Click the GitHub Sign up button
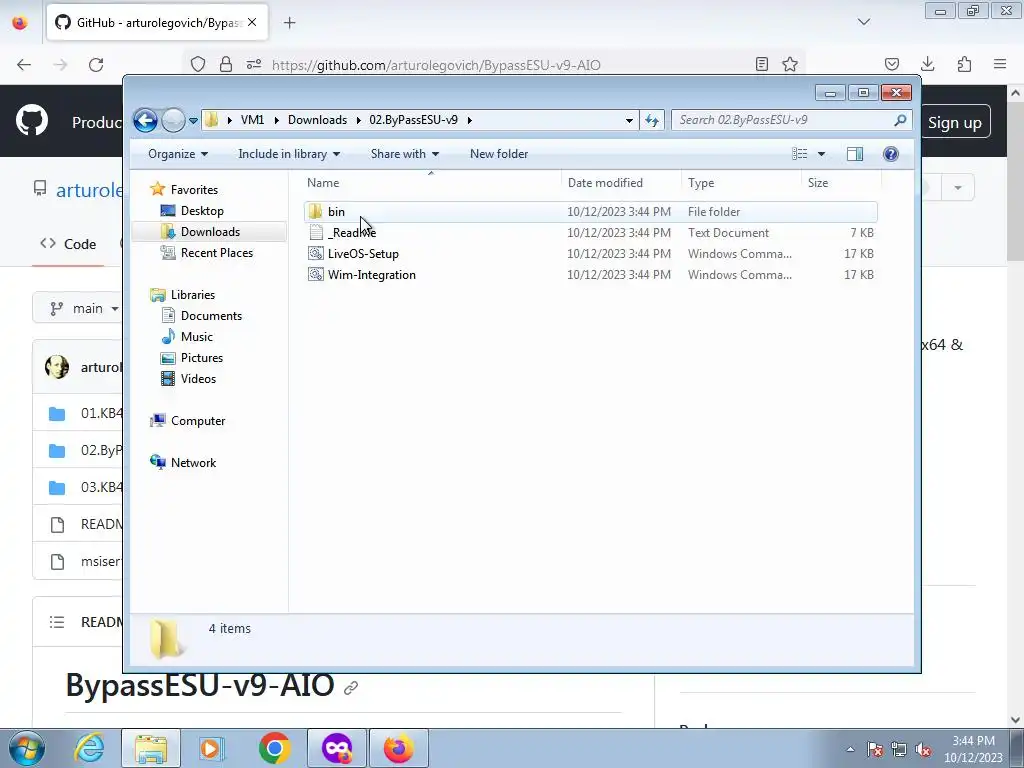Viewport: 1024px width, 768px height. (x=954, y=122)
